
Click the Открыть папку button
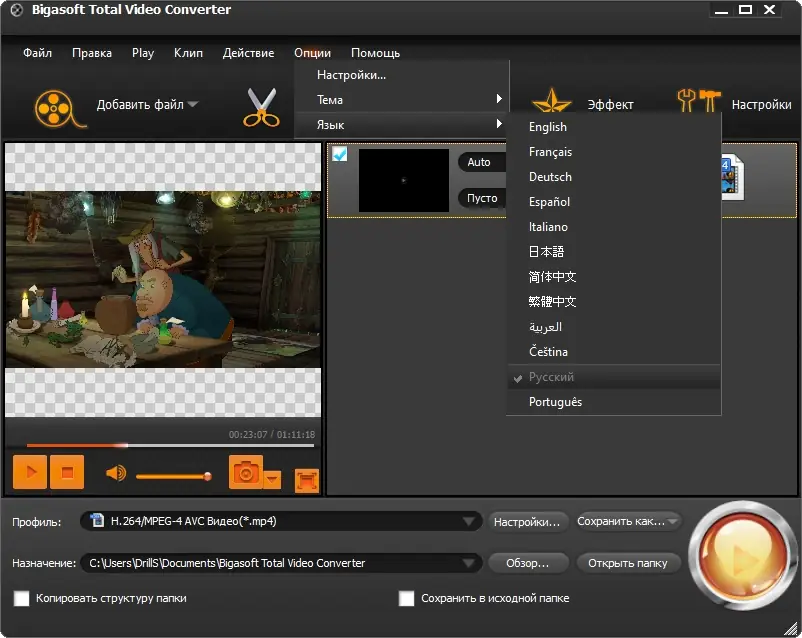(x=629, y=563)
